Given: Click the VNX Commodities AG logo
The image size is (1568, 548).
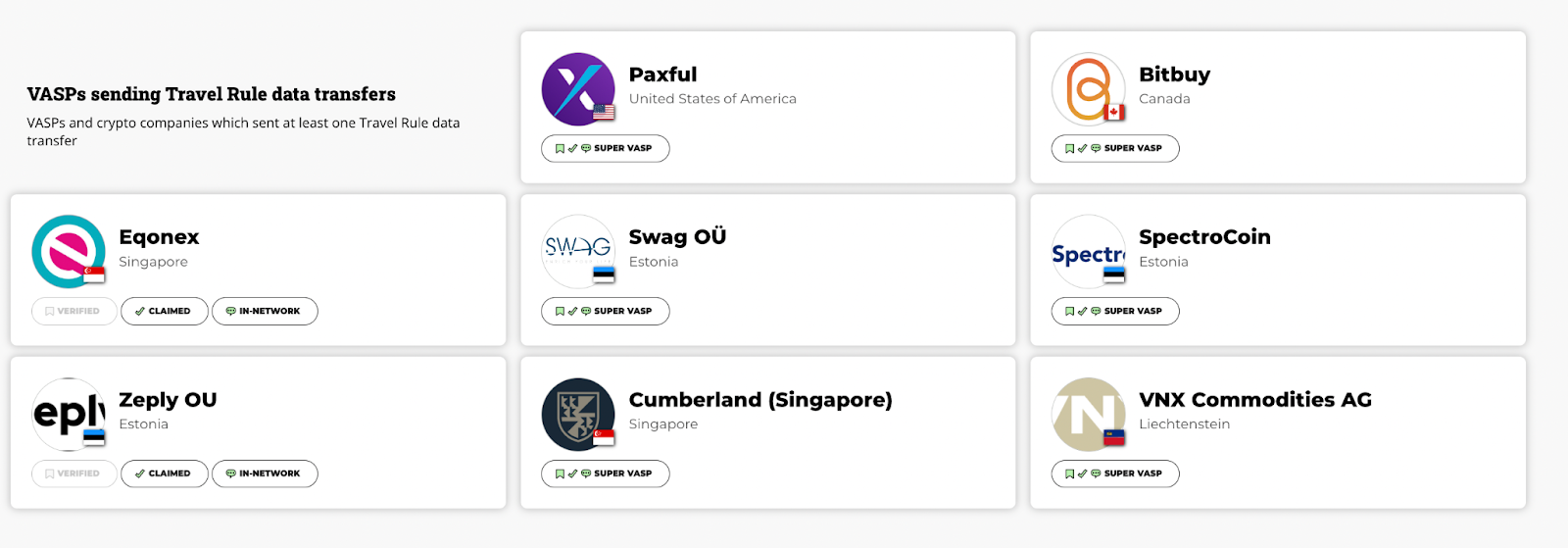Looking at the screenshot, I should tap(1088, 415).
